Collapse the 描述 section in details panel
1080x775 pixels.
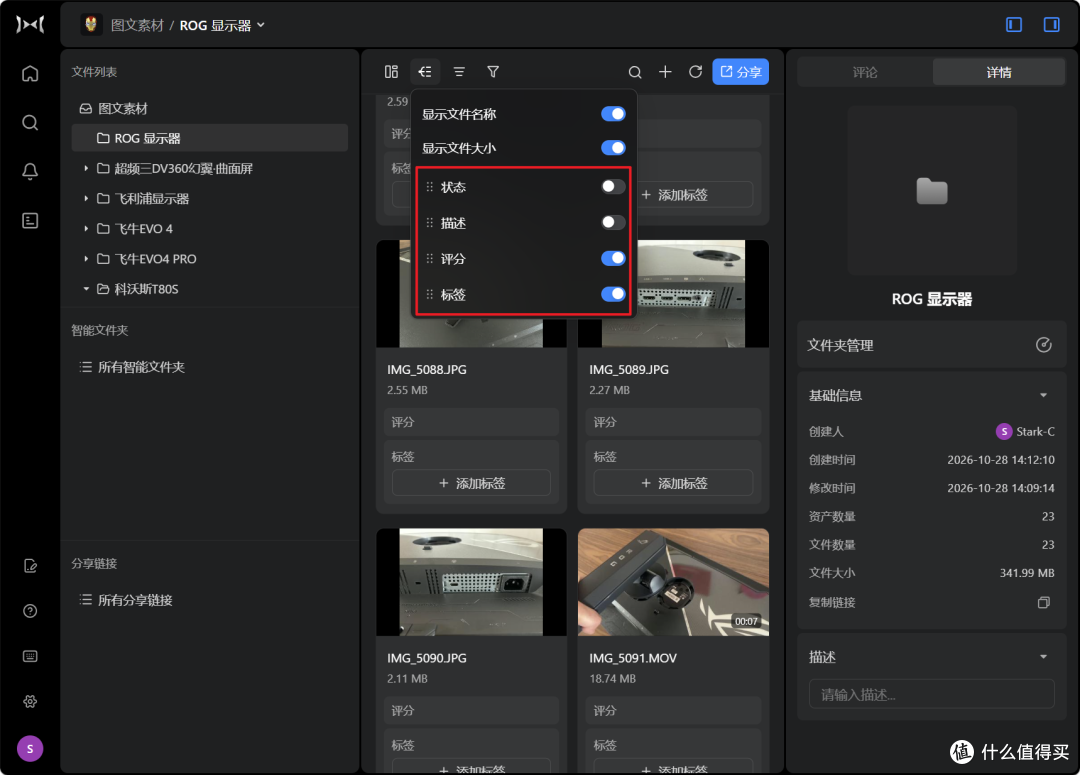tap(1043, 657)
